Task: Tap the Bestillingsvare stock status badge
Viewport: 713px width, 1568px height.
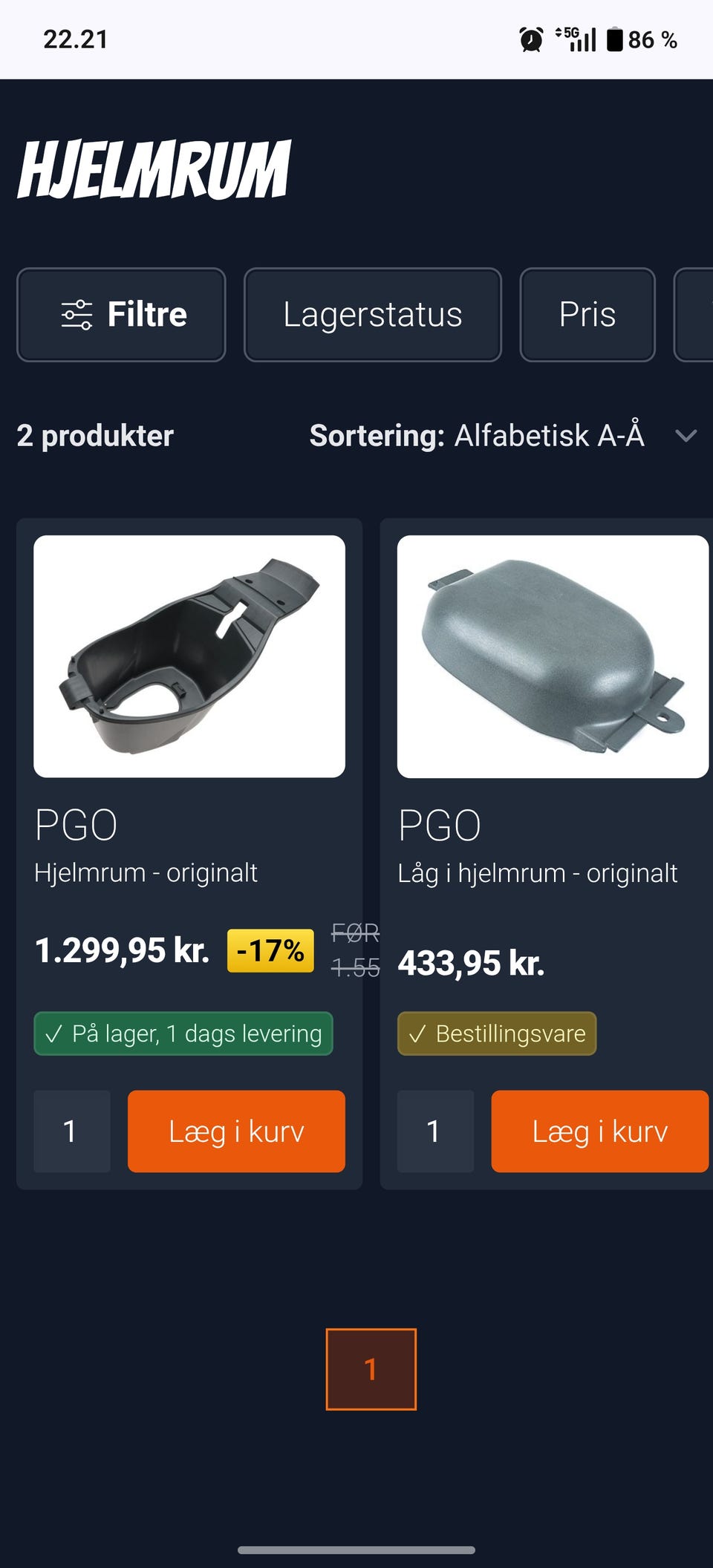Action: (497, 1033)
